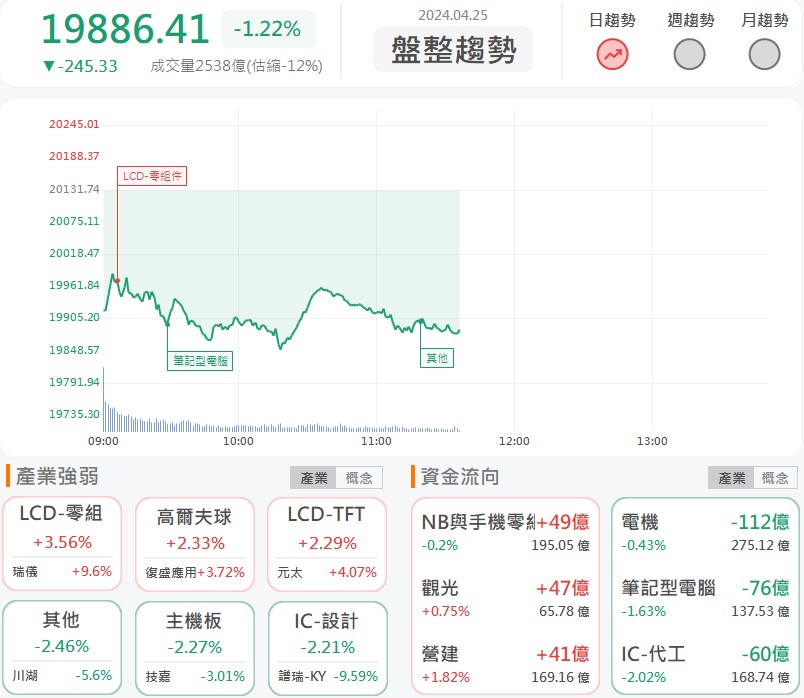Open the LCD-TFT +2.29% industry card
804x698 pixels.
point(327,544)
